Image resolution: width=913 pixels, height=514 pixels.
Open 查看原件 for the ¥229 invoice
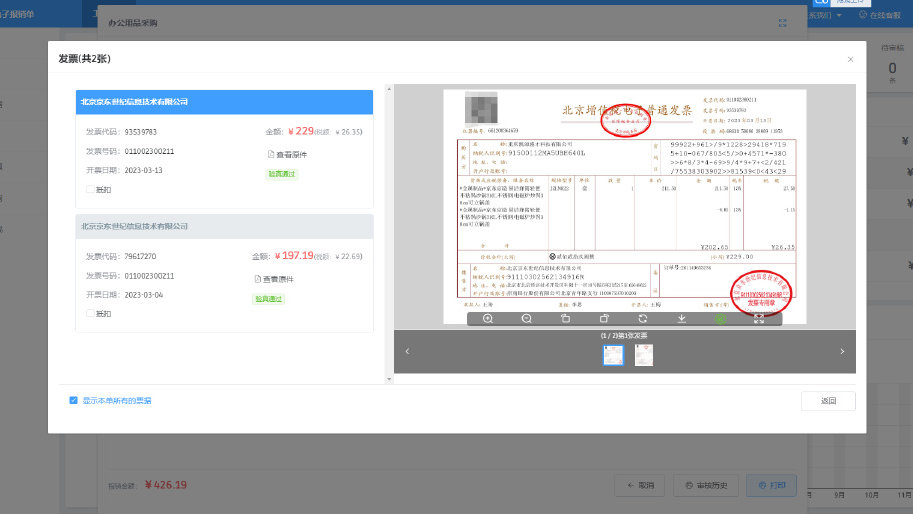click(287, 154)
